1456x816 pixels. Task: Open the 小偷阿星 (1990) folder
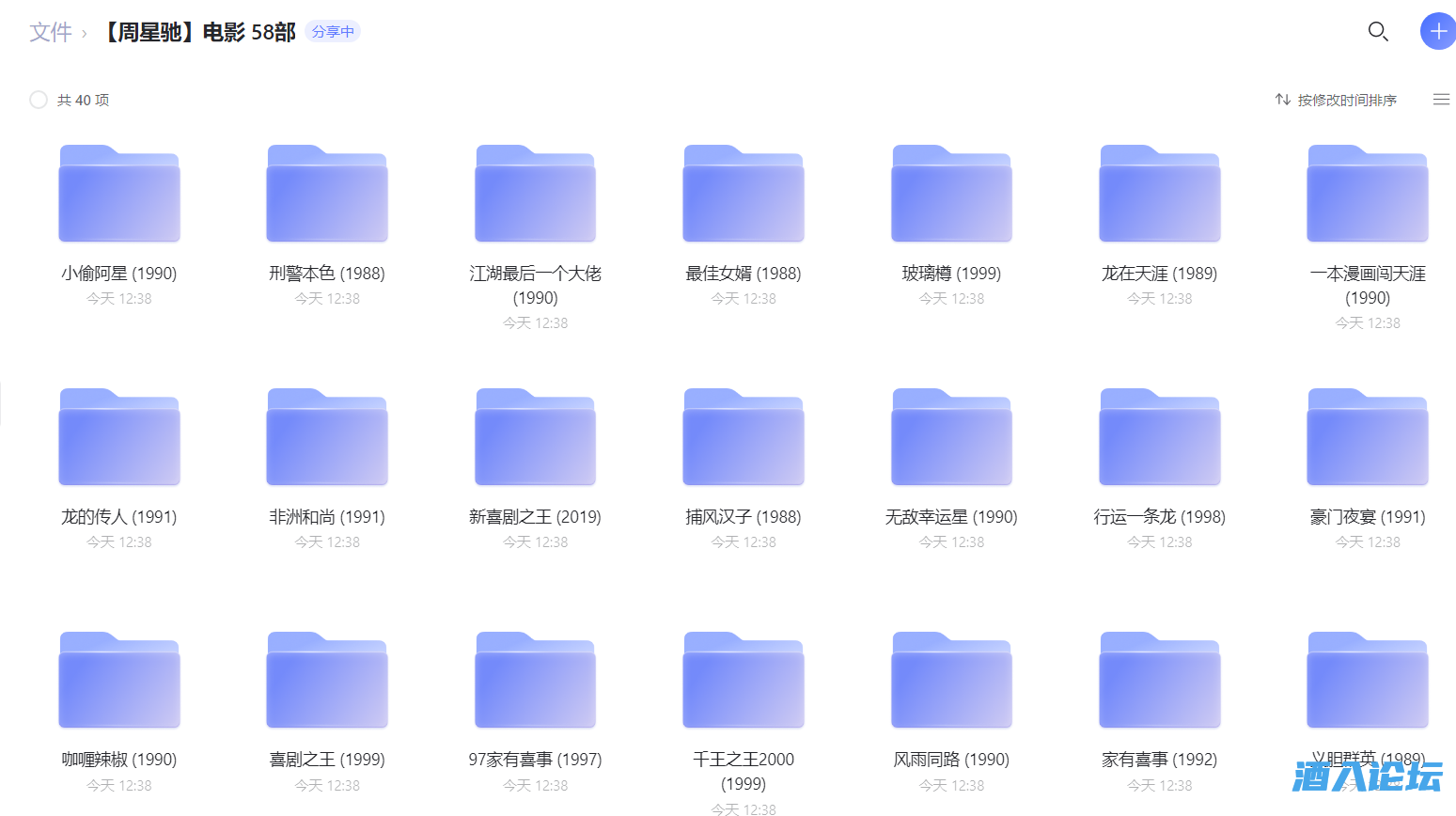click(x=118, y=193)
